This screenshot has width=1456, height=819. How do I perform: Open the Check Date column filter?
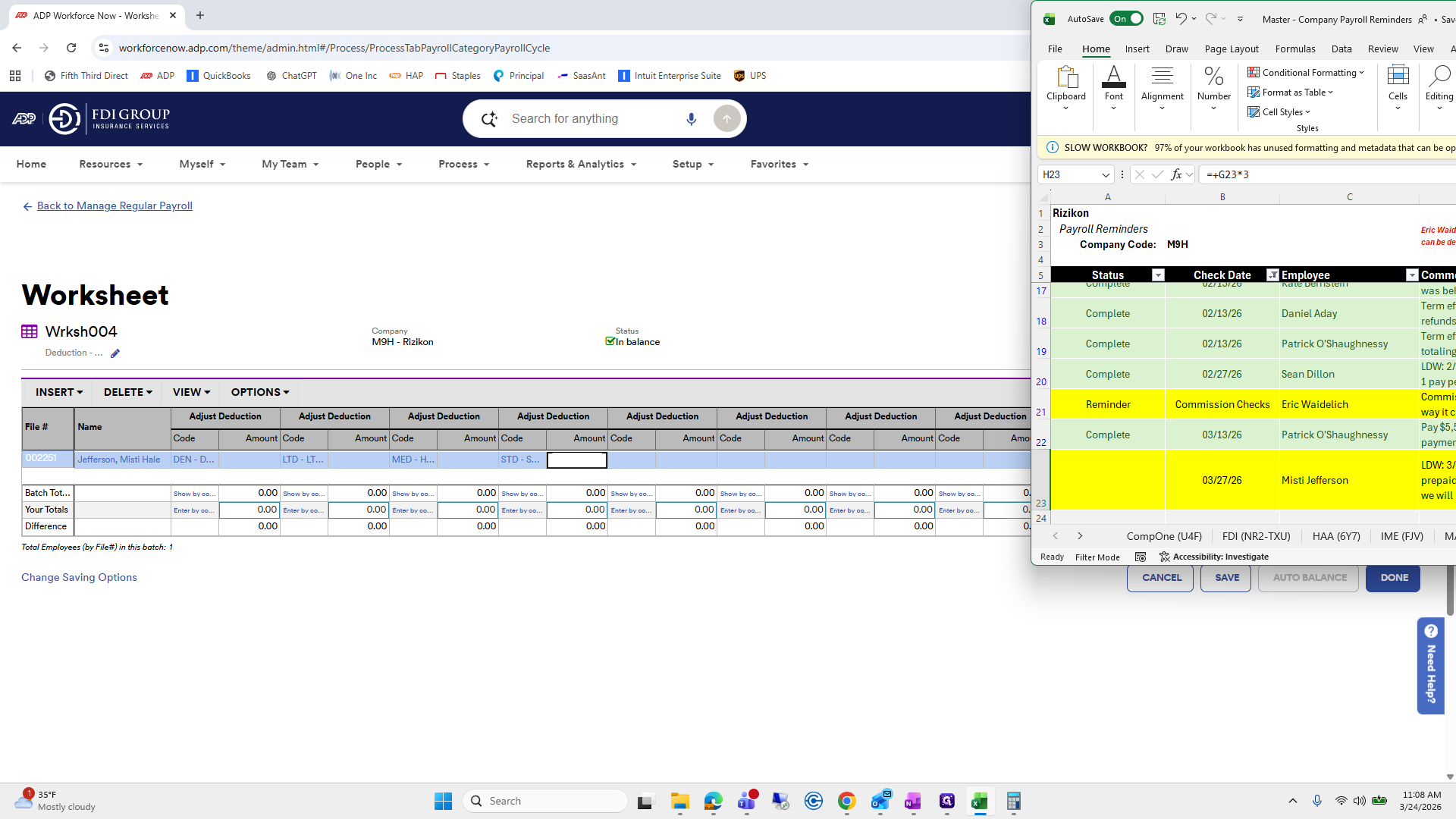[1272, 275]
